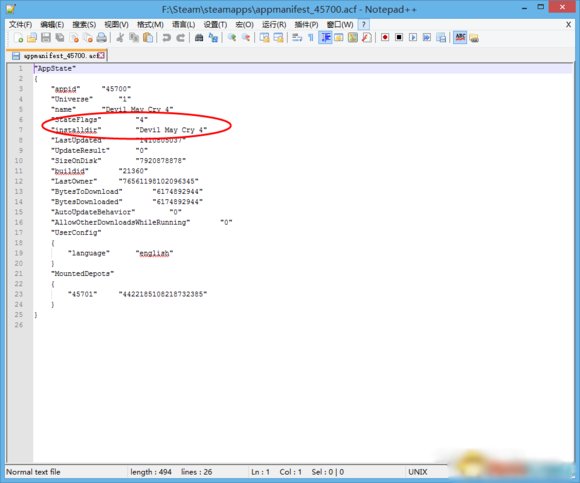Open the 文件(F) menu

coord(20,25)
